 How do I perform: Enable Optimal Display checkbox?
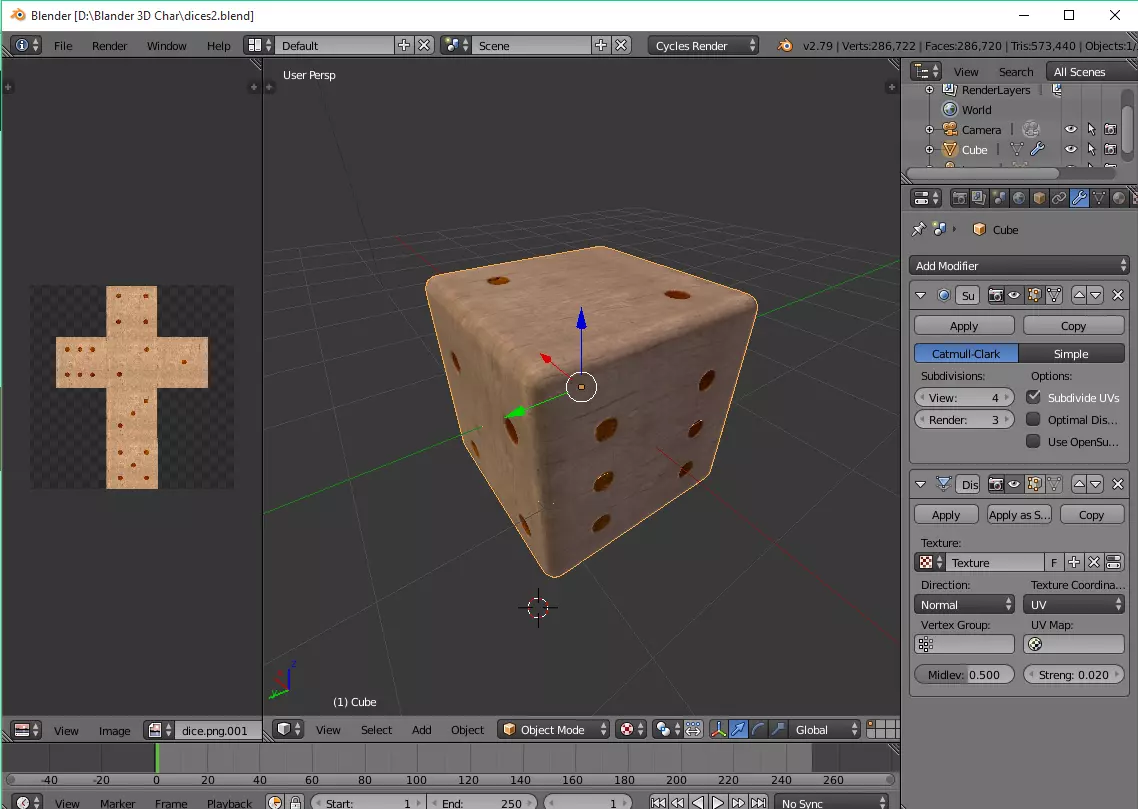[x=1033, y=419]
